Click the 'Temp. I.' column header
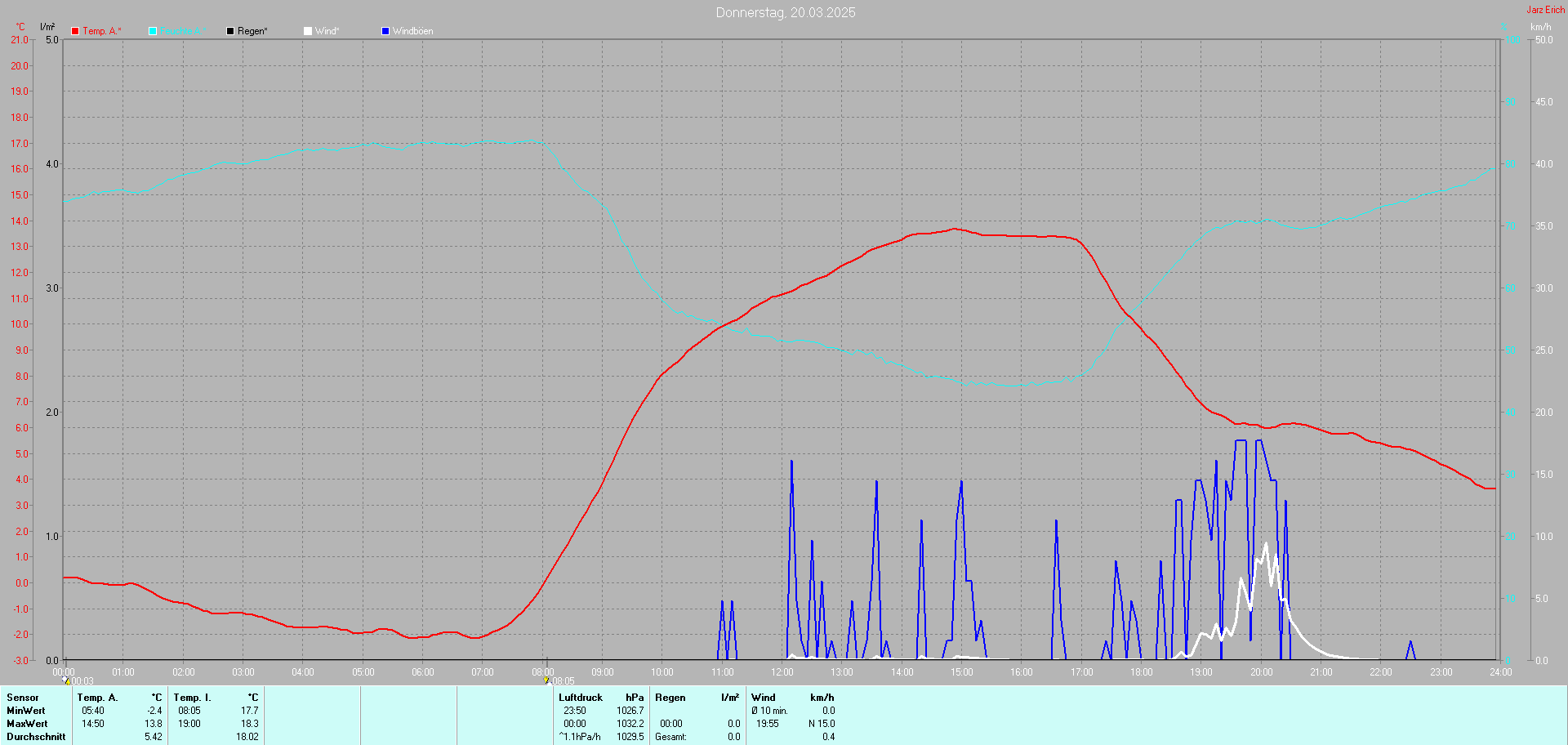This screenshot has height=745, width=1568. [192, 698]
